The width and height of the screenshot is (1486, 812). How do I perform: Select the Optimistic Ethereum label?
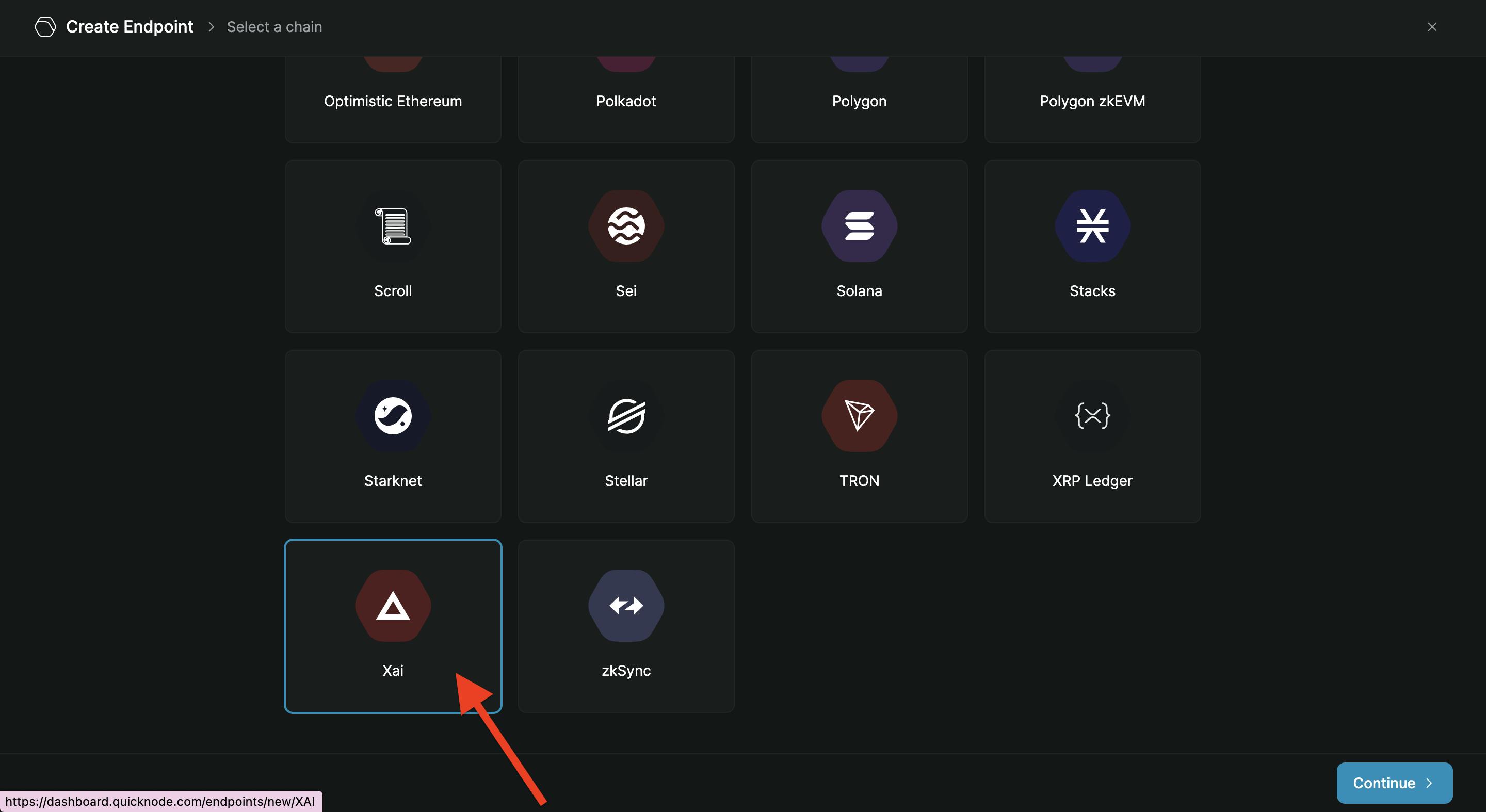coord(393,101)
